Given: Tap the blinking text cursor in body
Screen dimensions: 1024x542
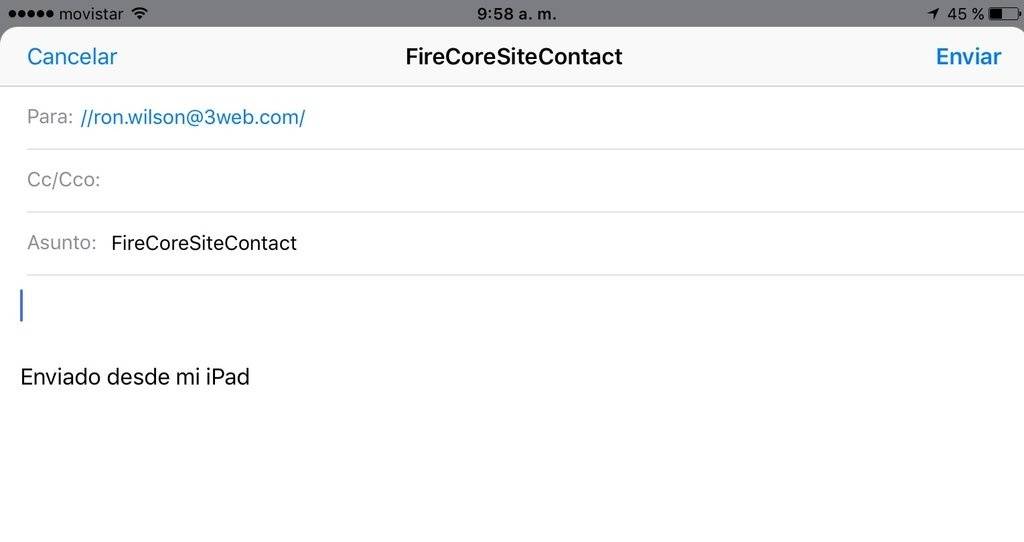Looking at the screenshot, I should (22, 306).
